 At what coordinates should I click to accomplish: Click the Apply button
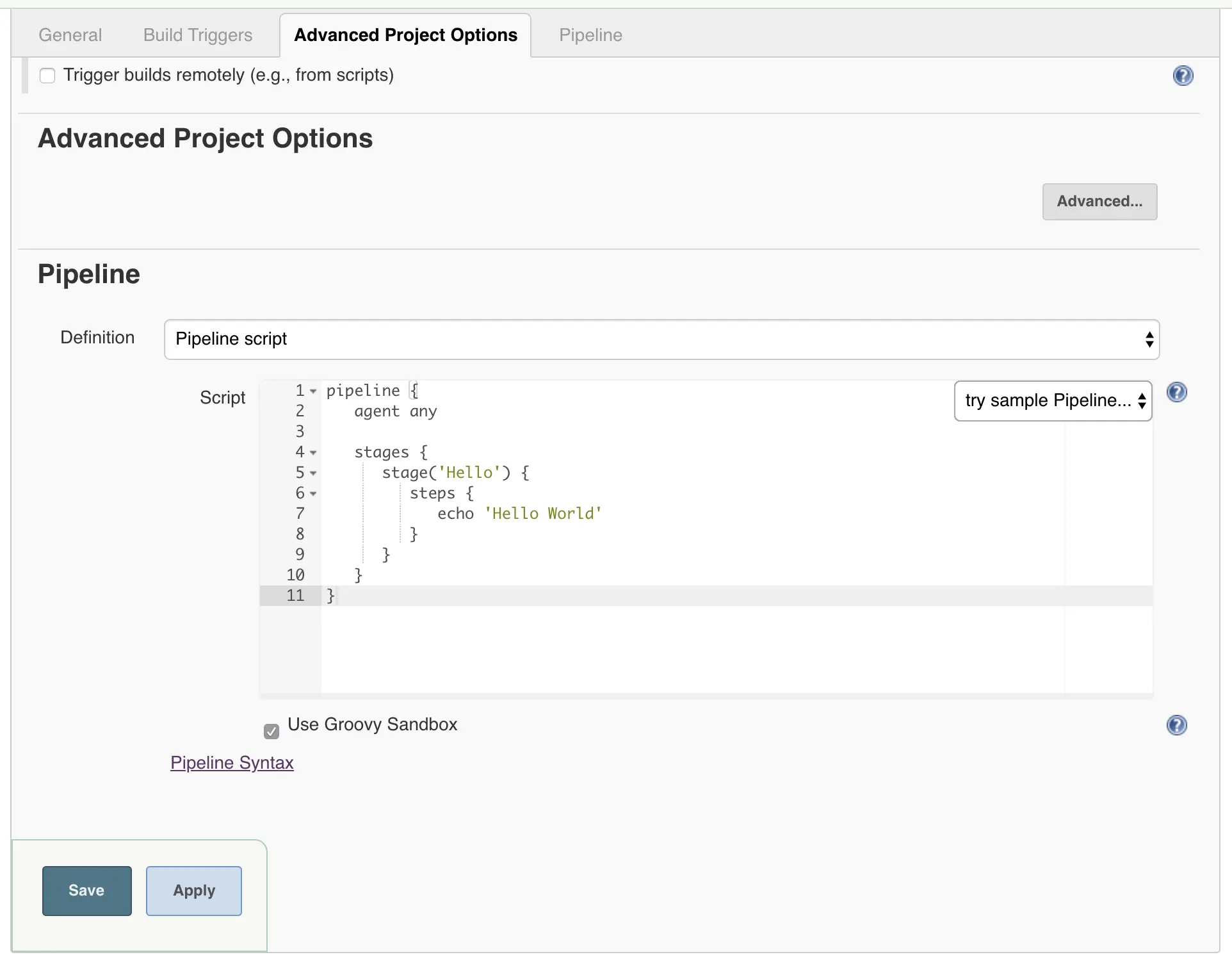tap(193, 890)
